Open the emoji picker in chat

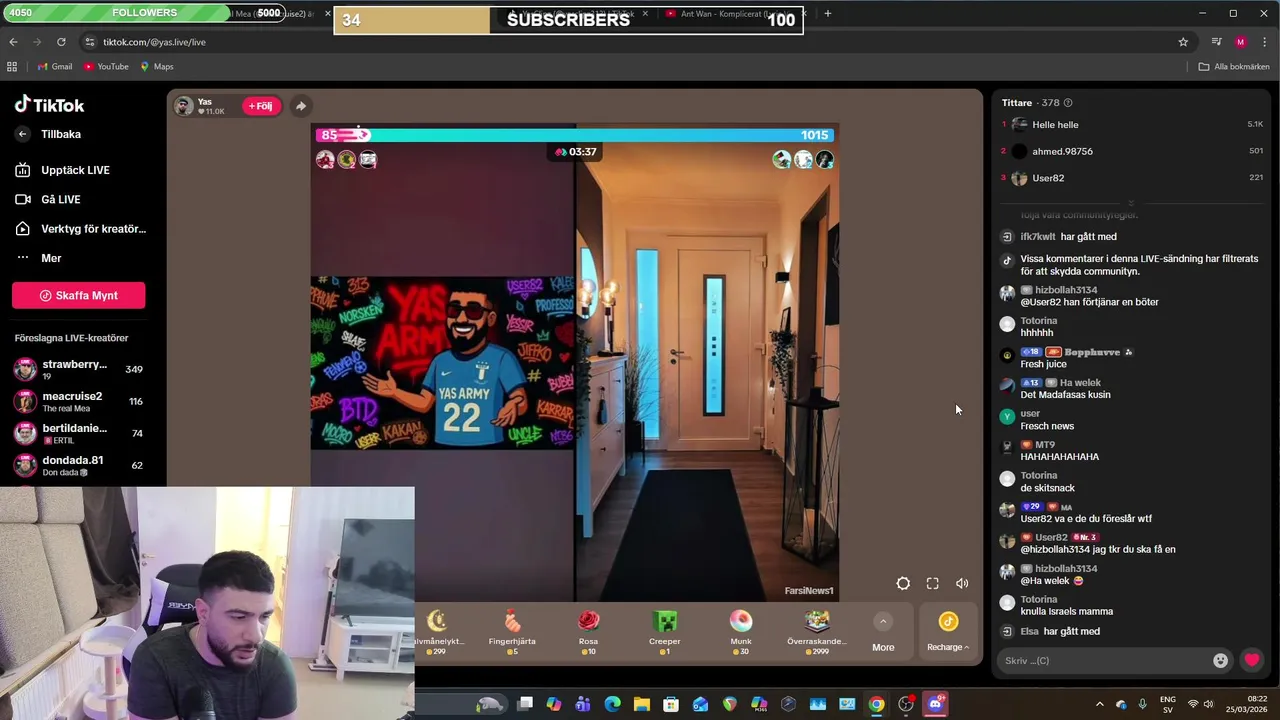click(x=1220, y=660)
